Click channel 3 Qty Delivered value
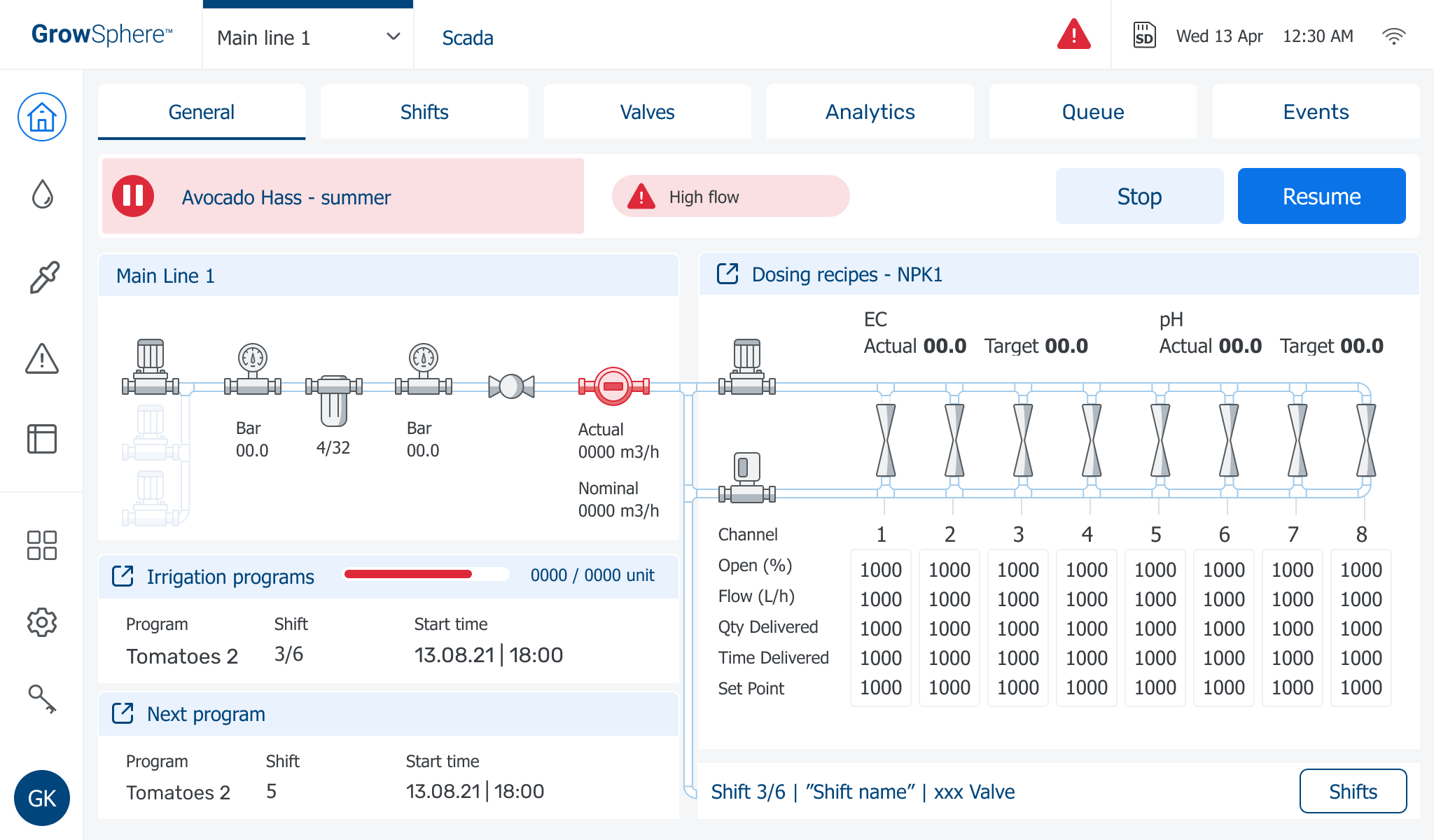The image size is (1434, 840). pos(1017,628)
